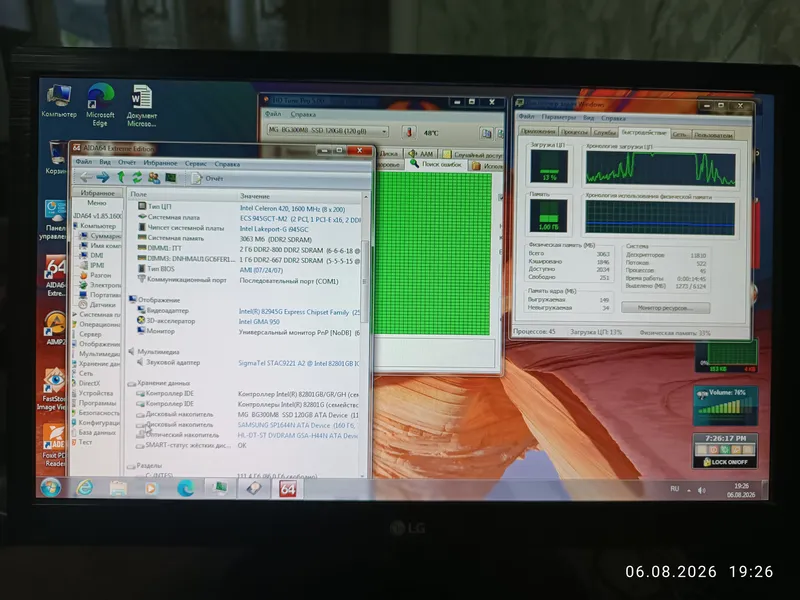This screenshot has width=800, height=600.
Task: Collapse the Компьютер tree node in AIDA64
Action: (x=76, y=226)
